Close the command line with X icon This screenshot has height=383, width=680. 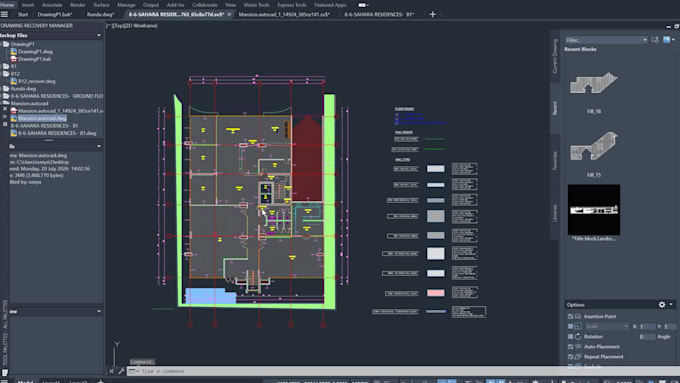tap(111, 371)
